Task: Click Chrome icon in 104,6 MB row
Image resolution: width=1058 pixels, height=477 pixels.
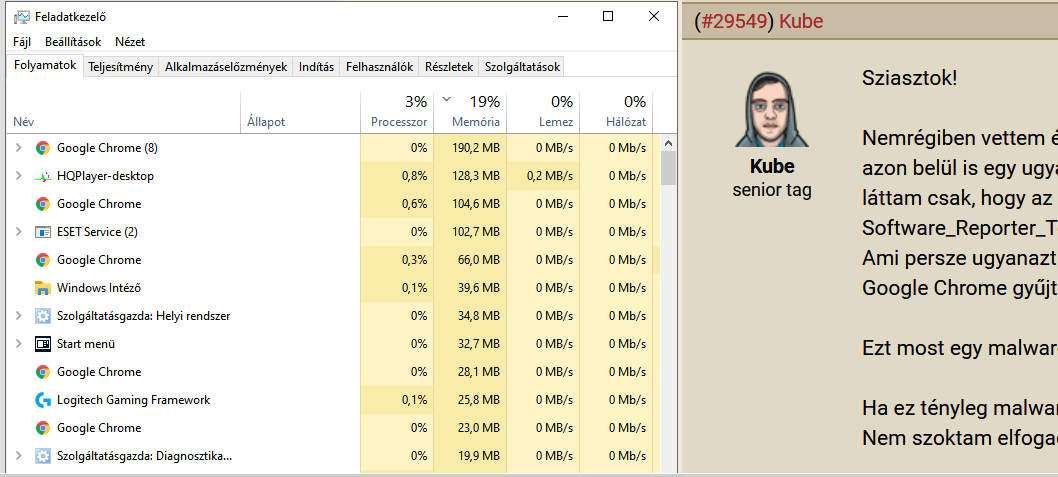Action: point(43,204)
